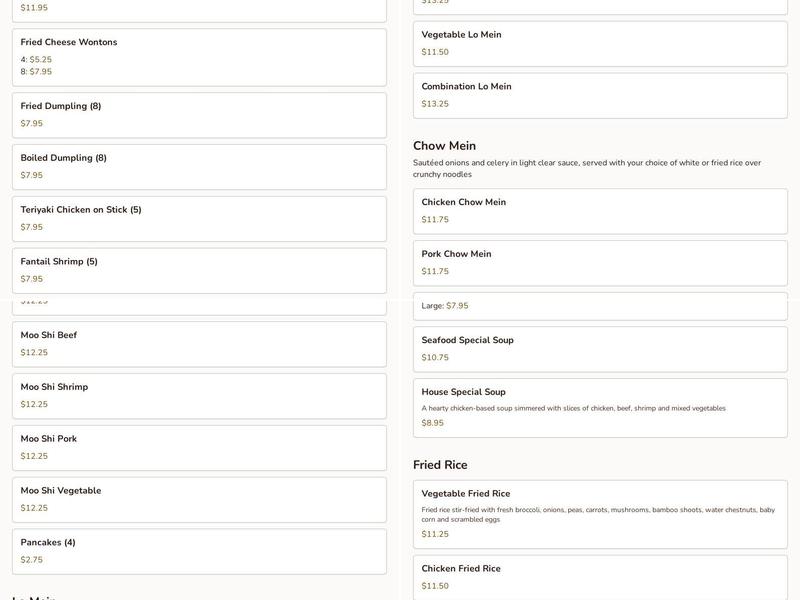Click the Fried Dumpling (8) card
The image size is (800, 600).
(199, 114)
